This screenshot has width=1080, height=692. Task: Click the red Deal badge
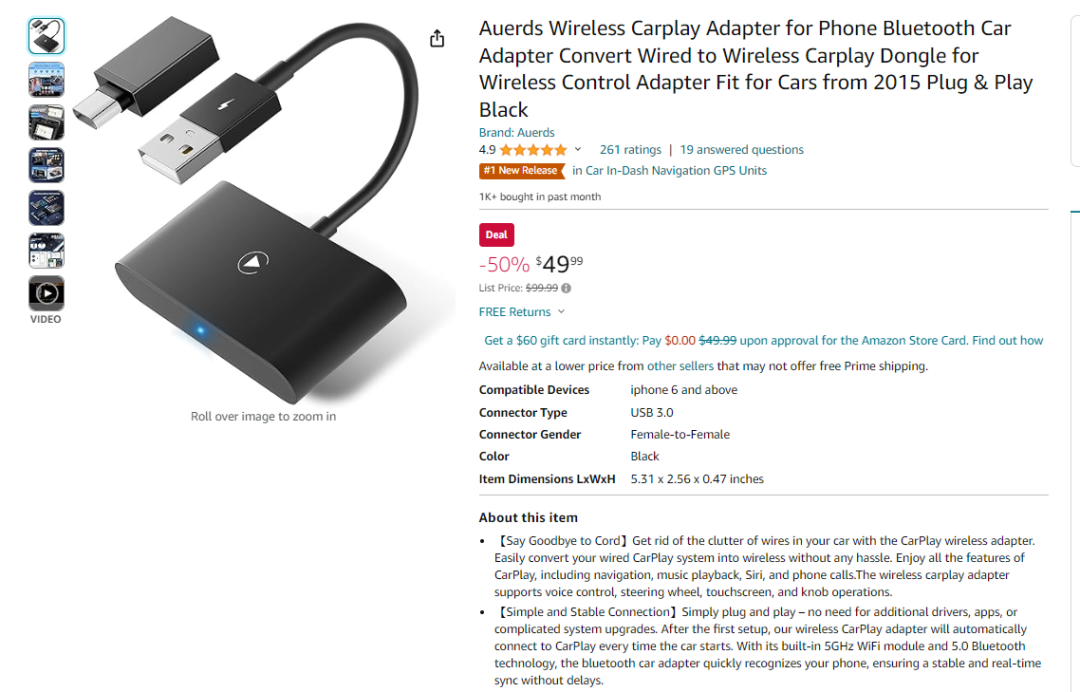(x=496, y=235)
